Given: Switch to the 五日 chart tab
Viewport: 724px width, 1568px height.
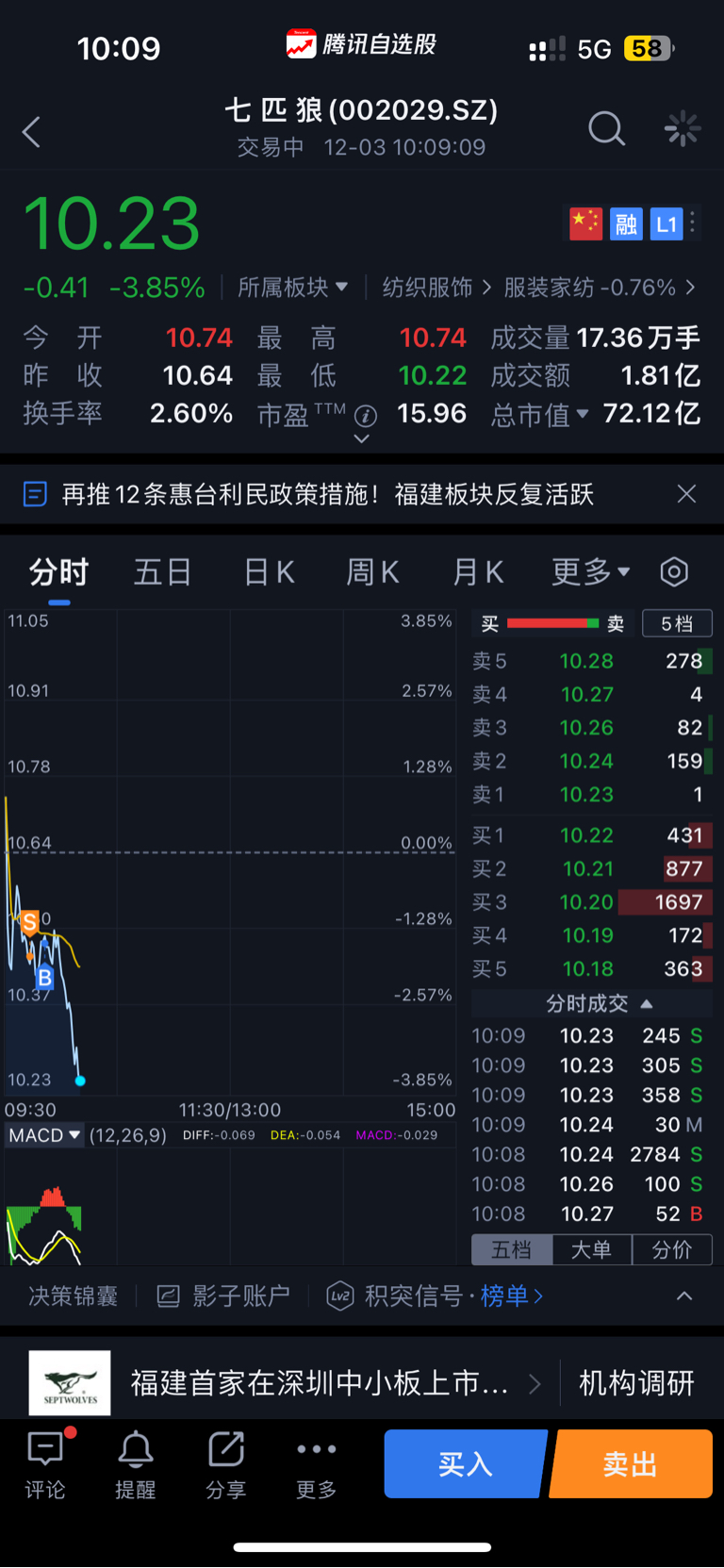Looking at the screenshot, I should pos(162,571).
